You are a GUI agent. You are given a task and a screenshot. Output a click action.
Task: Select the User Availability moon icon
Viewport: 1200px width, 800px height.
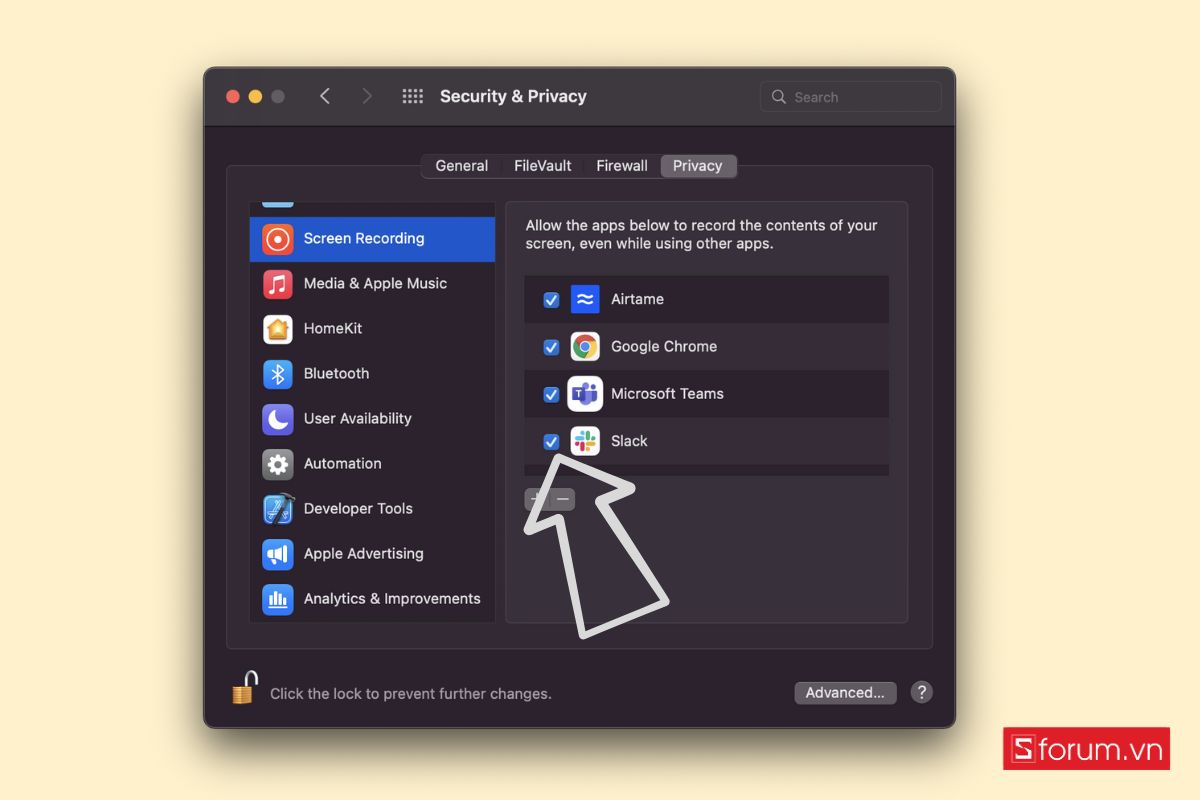pos(278,419)
